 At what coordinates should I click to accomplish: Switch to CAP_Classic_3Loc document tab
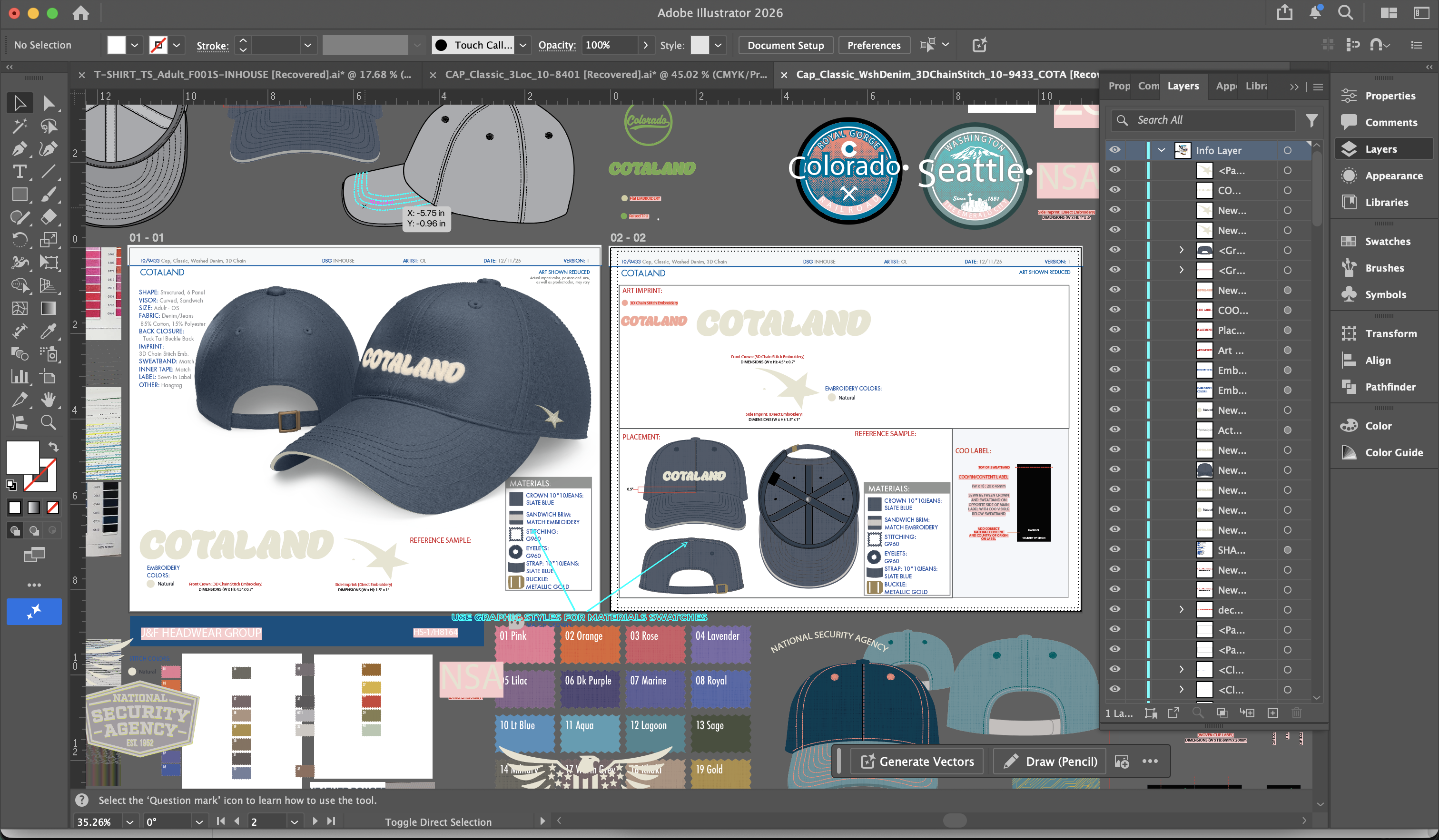(606, 75)
